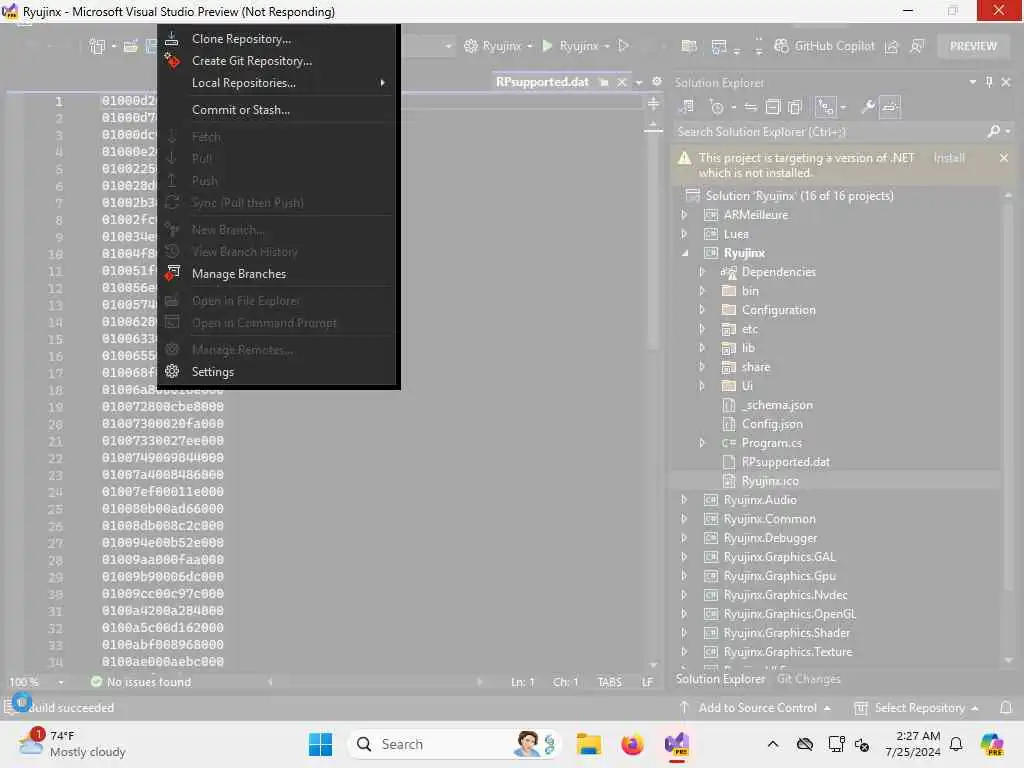Expand the Ryujinx.Audio project node
Viewport: 1024px width, 768px height.
[684, 500]
